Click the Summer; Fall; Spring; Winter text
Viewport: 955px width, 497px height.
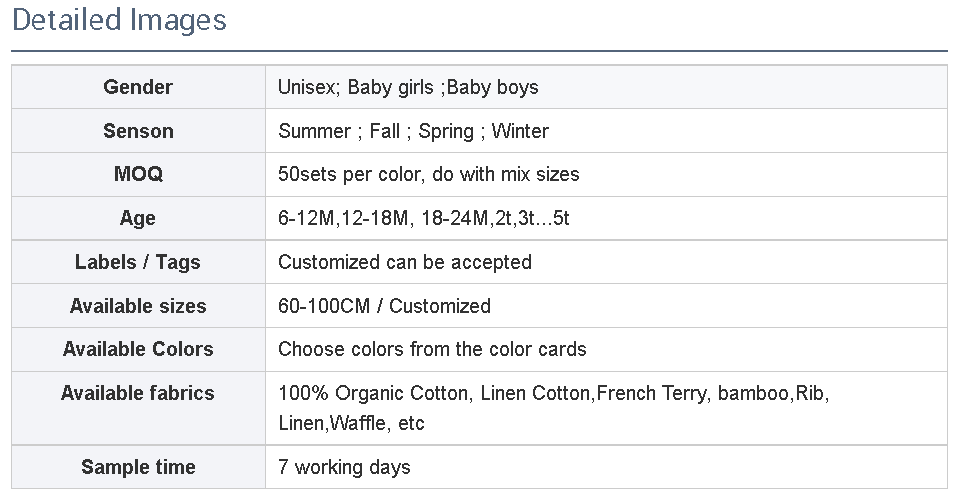click(x=413, y=131)
